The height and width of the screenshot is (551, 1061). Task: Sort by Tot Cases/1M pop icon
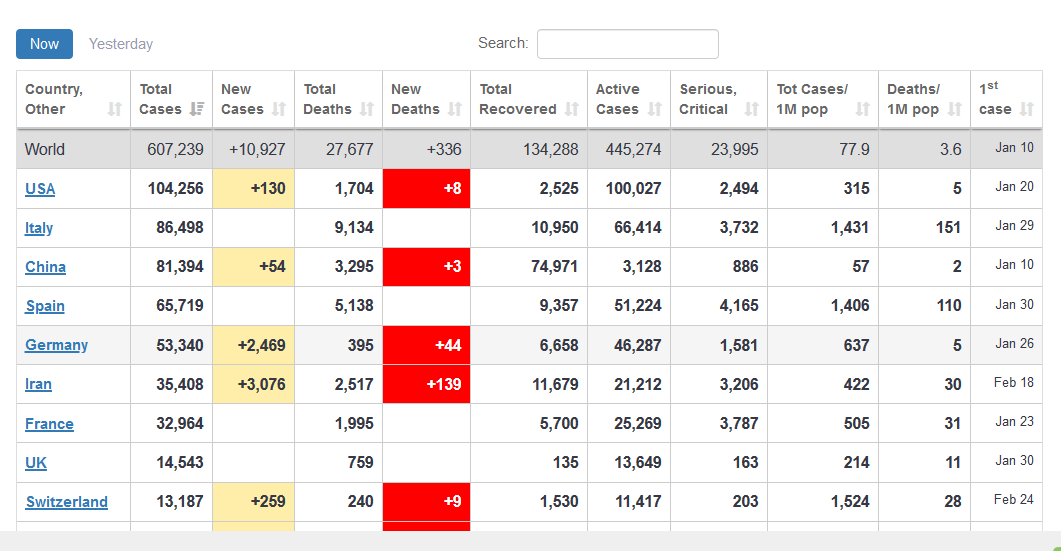click(x=863, y=109)
